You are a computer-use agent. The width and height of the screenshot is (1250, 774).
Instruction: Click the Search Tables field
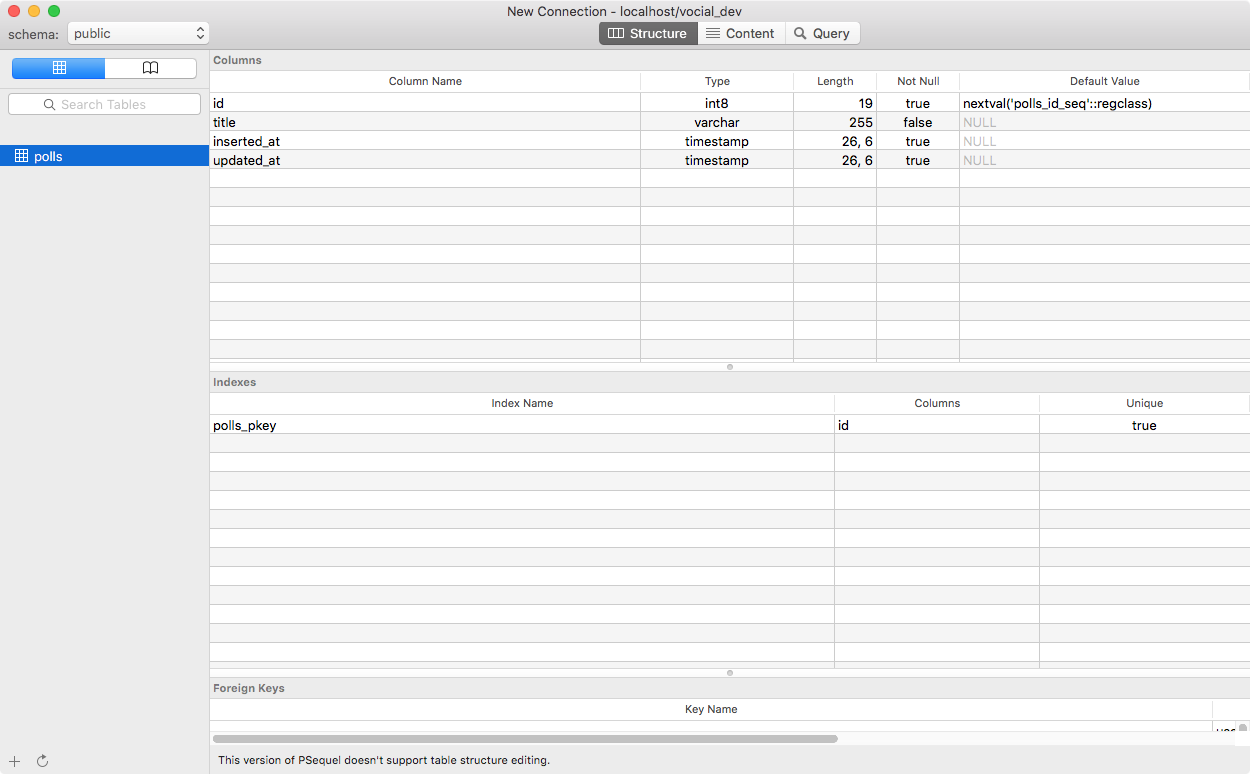[104, 104]
